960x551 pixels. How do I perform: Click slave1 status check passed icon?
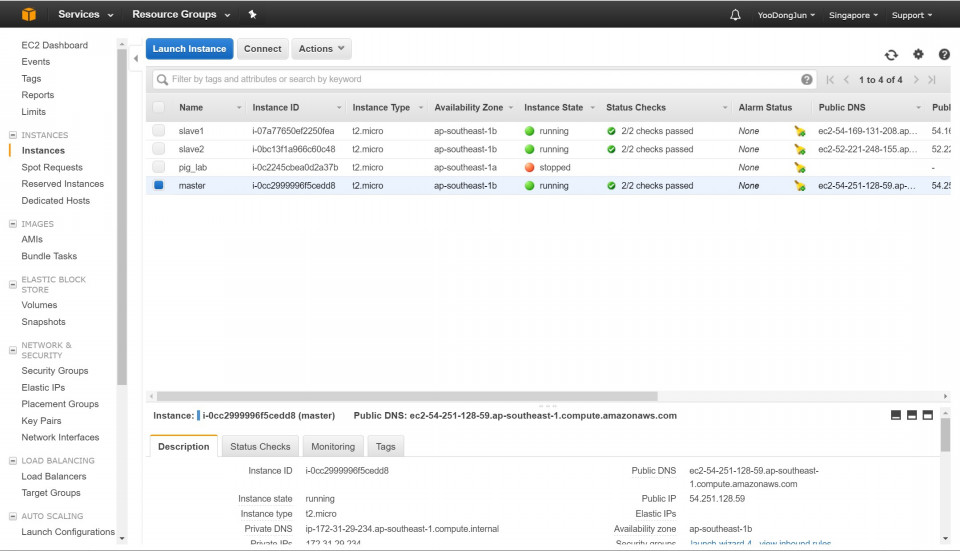pos(611,131)
